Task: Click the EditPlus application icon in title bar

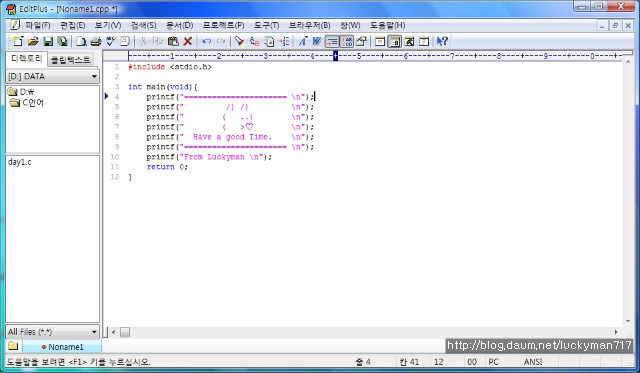Action: [11, 9]
